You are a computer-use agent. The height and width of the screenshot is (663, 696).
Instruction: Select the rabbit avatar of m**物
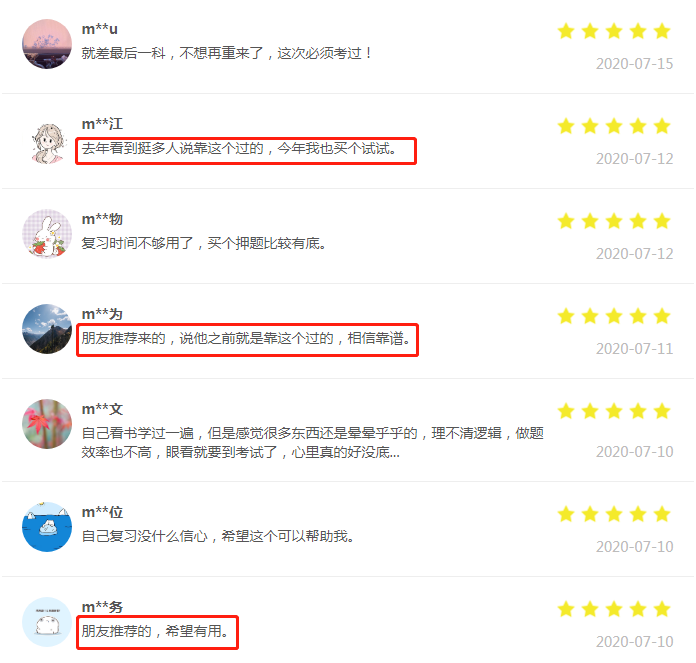(x=47, y=234)
